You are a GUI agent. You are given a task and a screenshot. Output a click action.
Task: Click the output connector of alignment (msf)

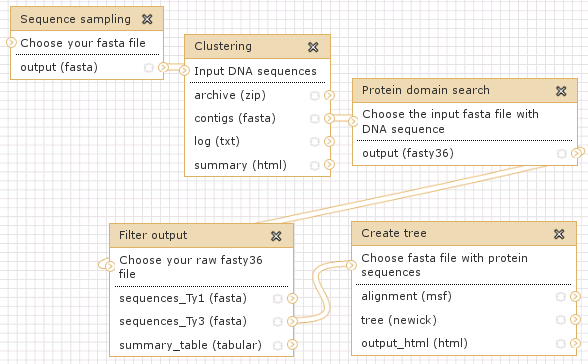coord(575,297)
